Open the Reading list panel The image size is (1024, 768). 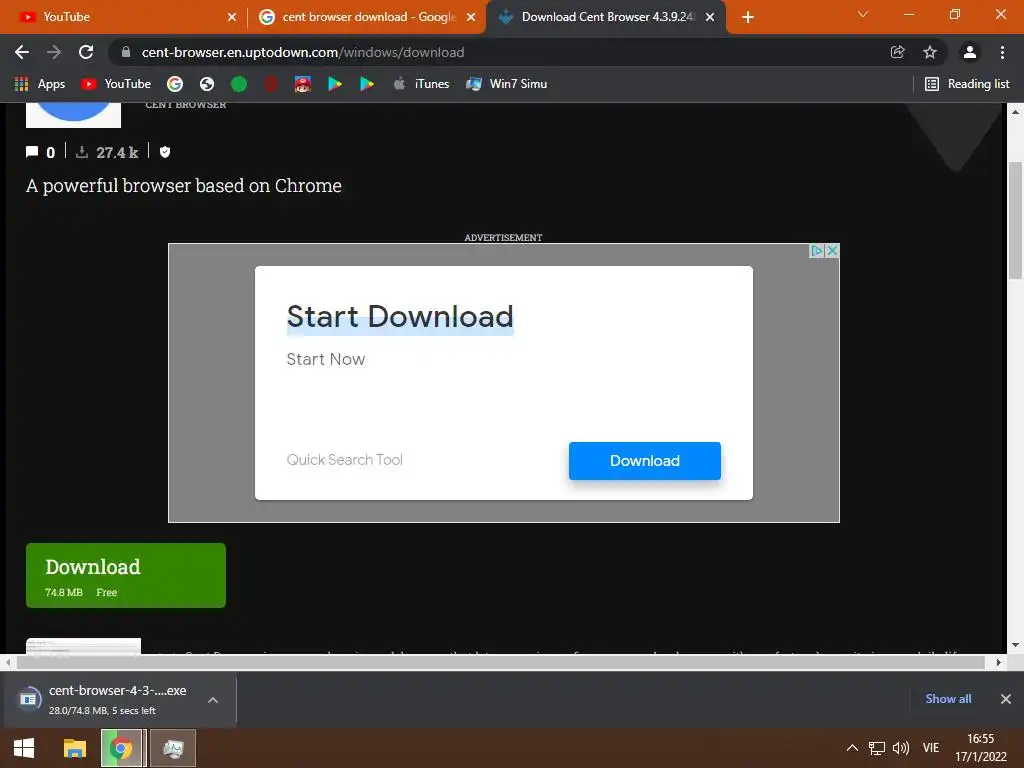[967, 84]
